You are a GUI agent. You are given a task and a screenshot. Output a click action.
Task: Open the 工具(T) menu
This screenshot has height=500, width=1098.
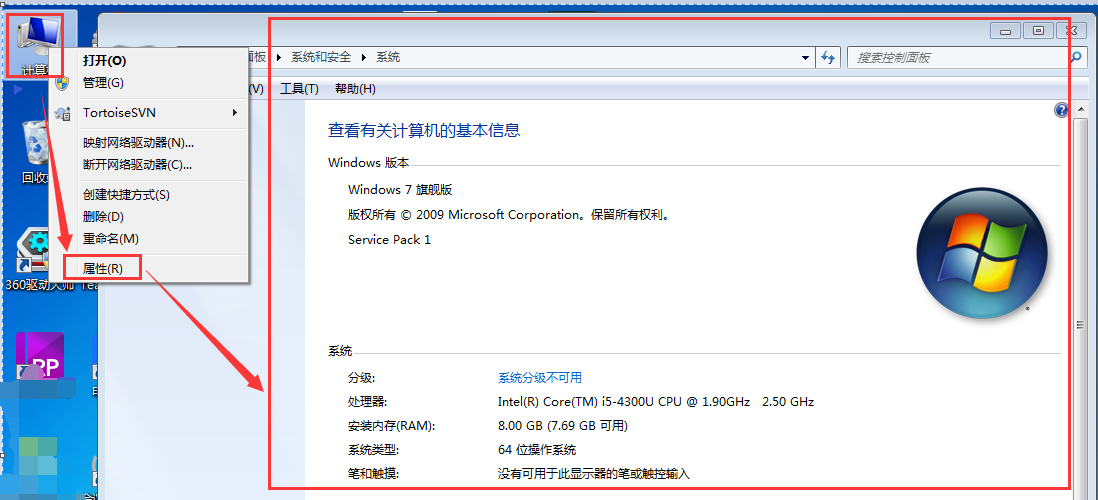click(299, 89)
